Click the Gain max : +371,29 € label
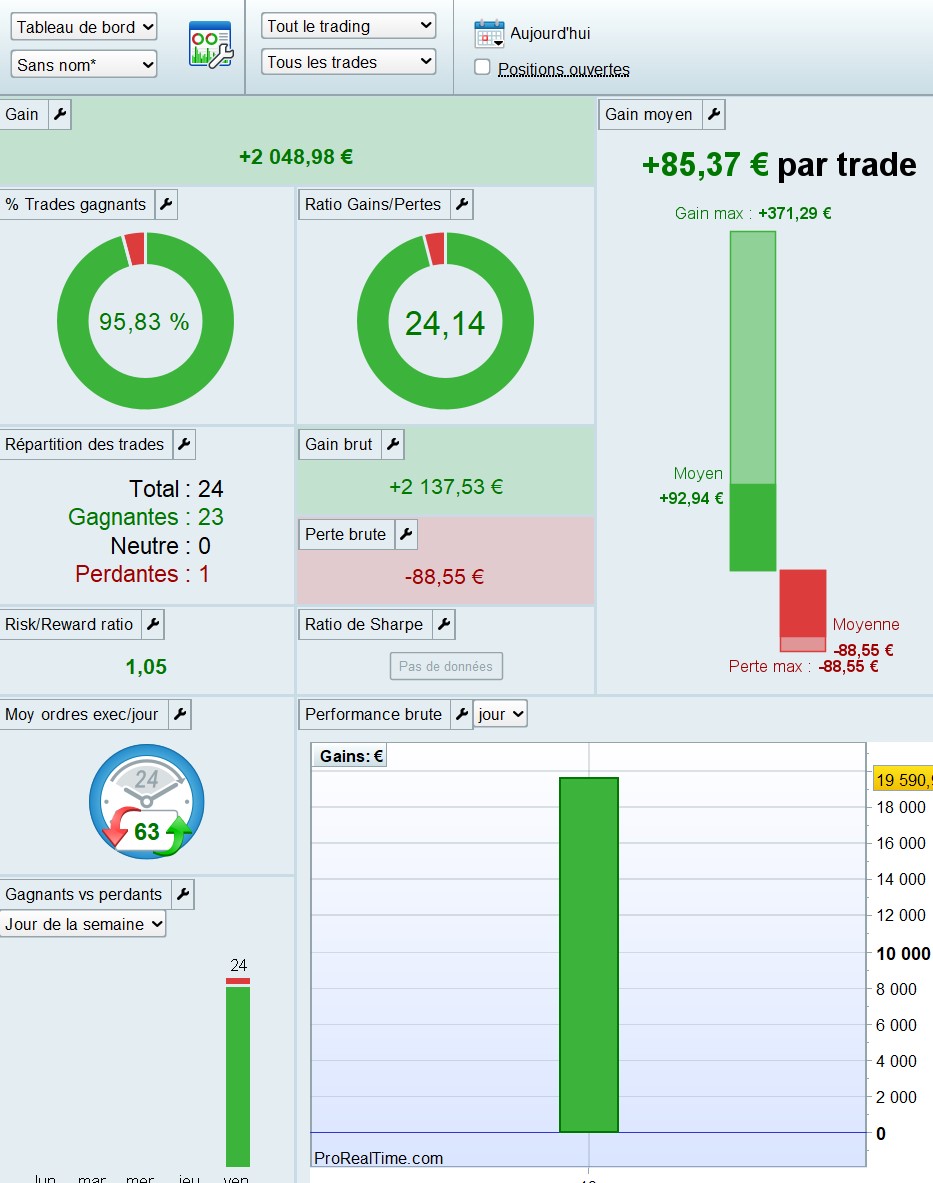Viewport: 933px width, 1183px height. tap(753, 214)
